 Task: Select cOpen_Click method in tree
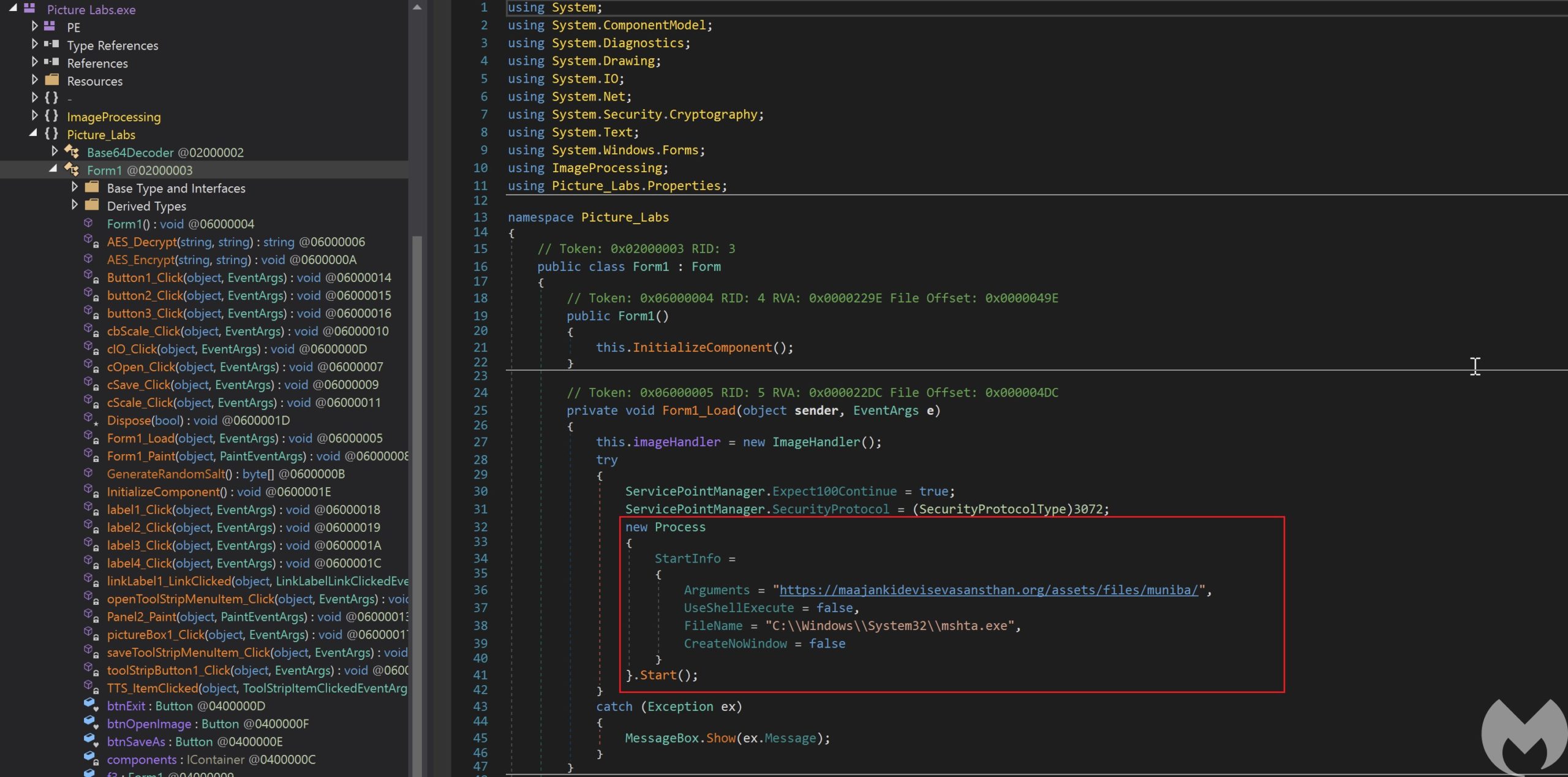245,366
